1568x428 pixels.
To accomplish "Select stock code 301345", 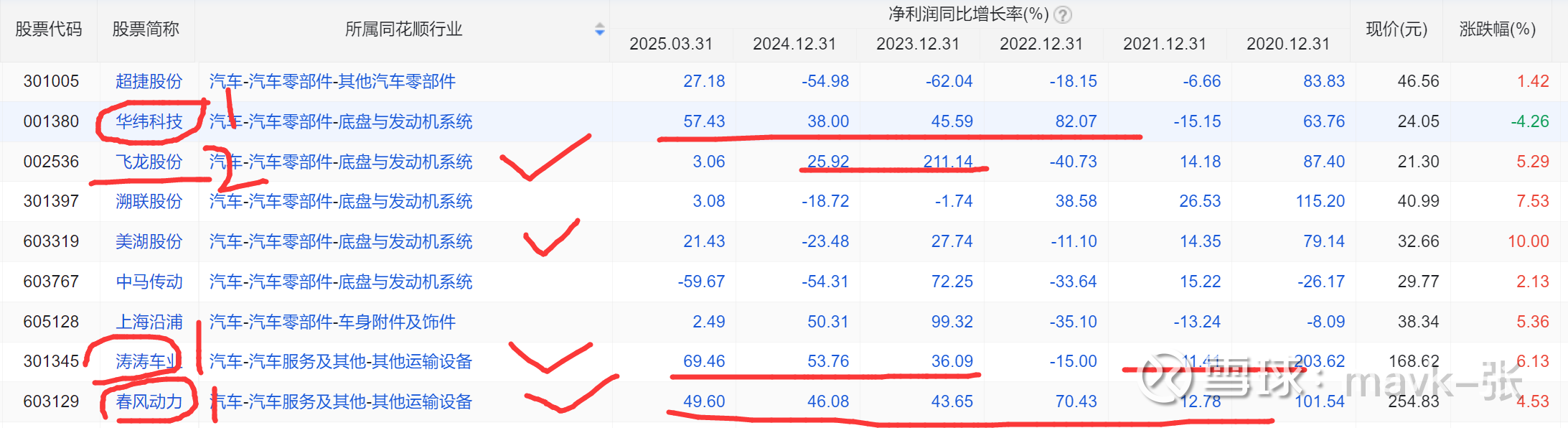I will [x=51, y=361].
